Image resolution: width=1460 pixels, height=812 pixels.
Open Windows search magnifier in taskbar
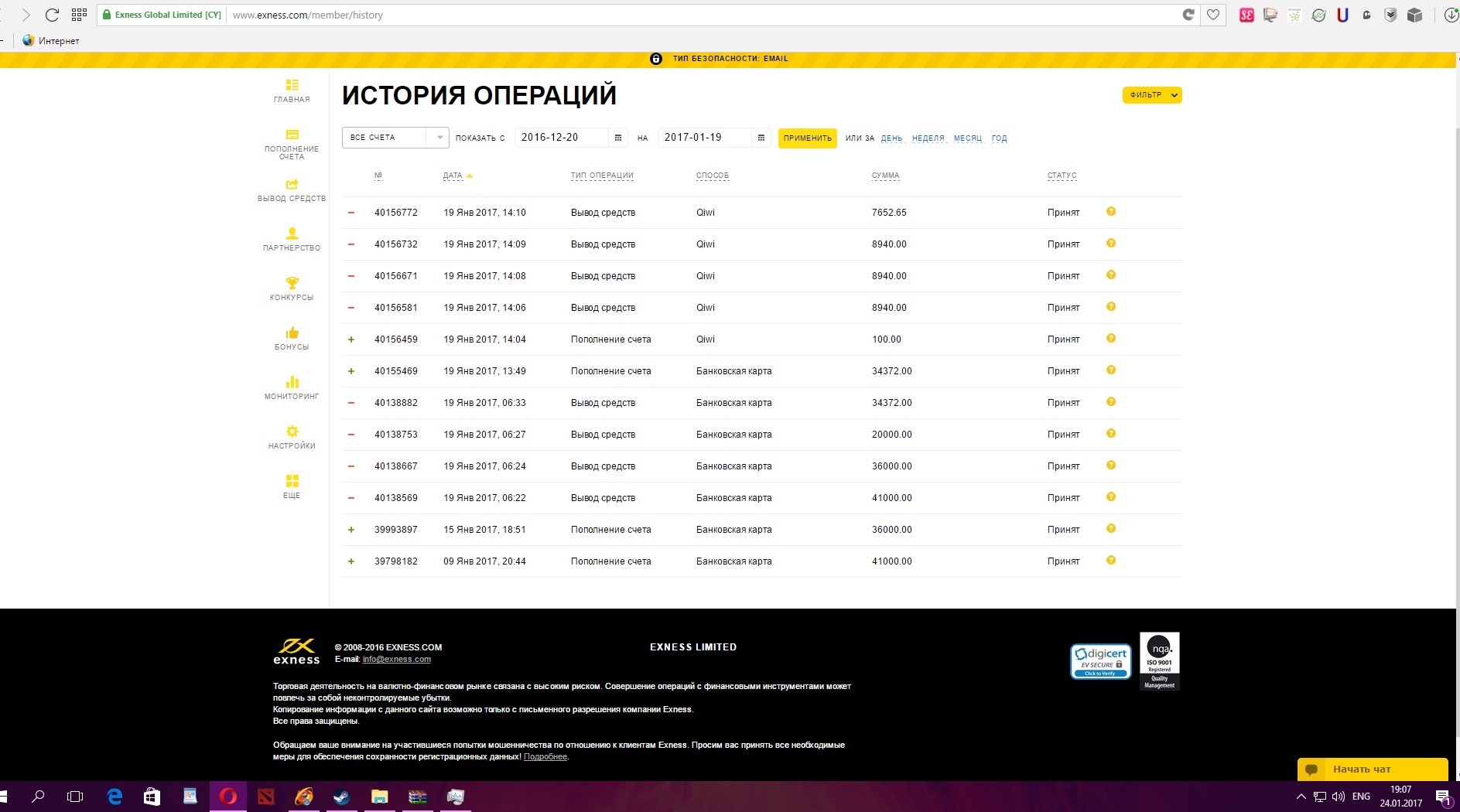pyautogui.click(x=38, y=797)
